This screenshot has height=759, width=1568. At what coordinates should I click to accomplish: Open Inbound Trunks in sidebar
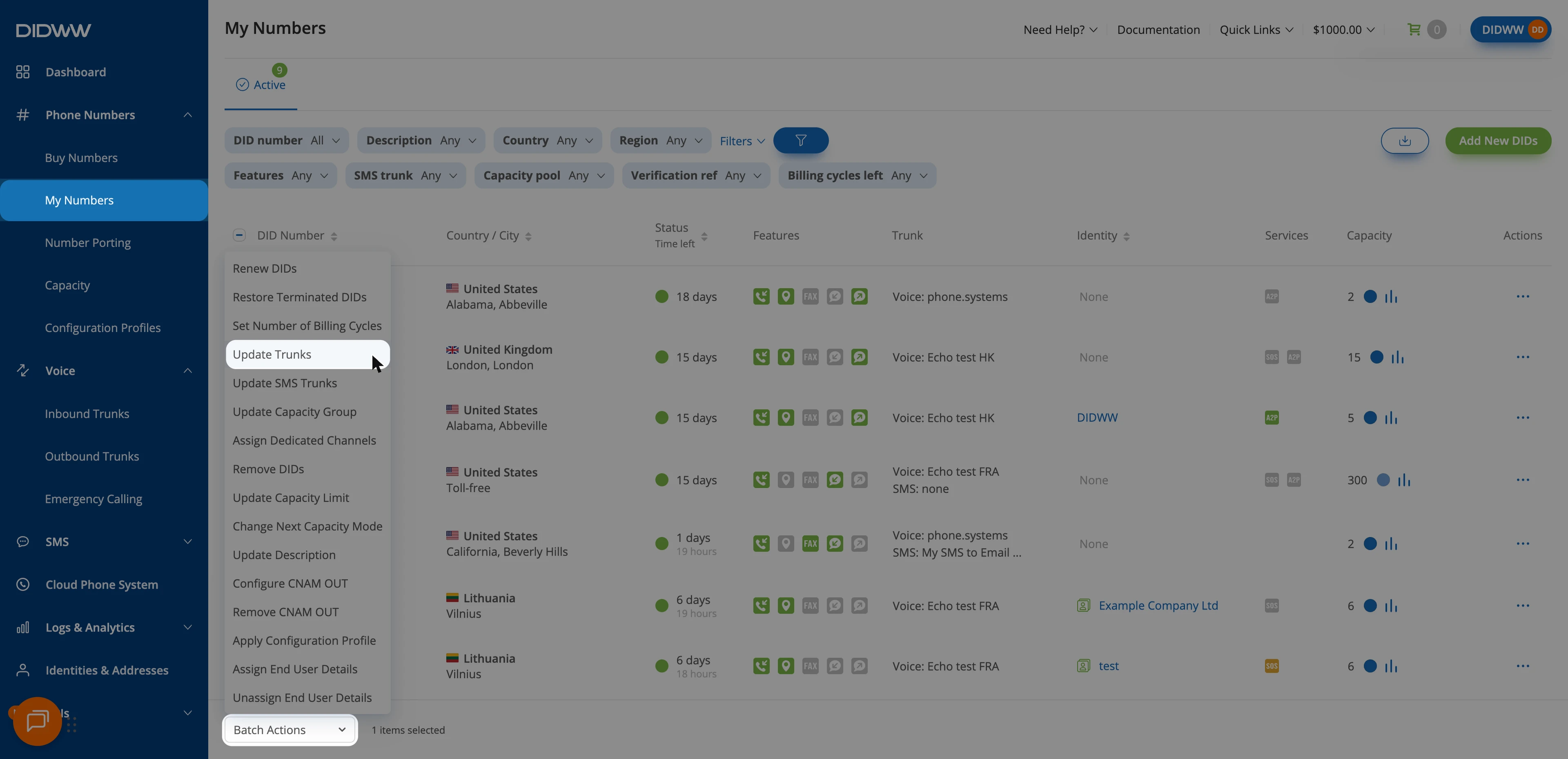(87, 414)
